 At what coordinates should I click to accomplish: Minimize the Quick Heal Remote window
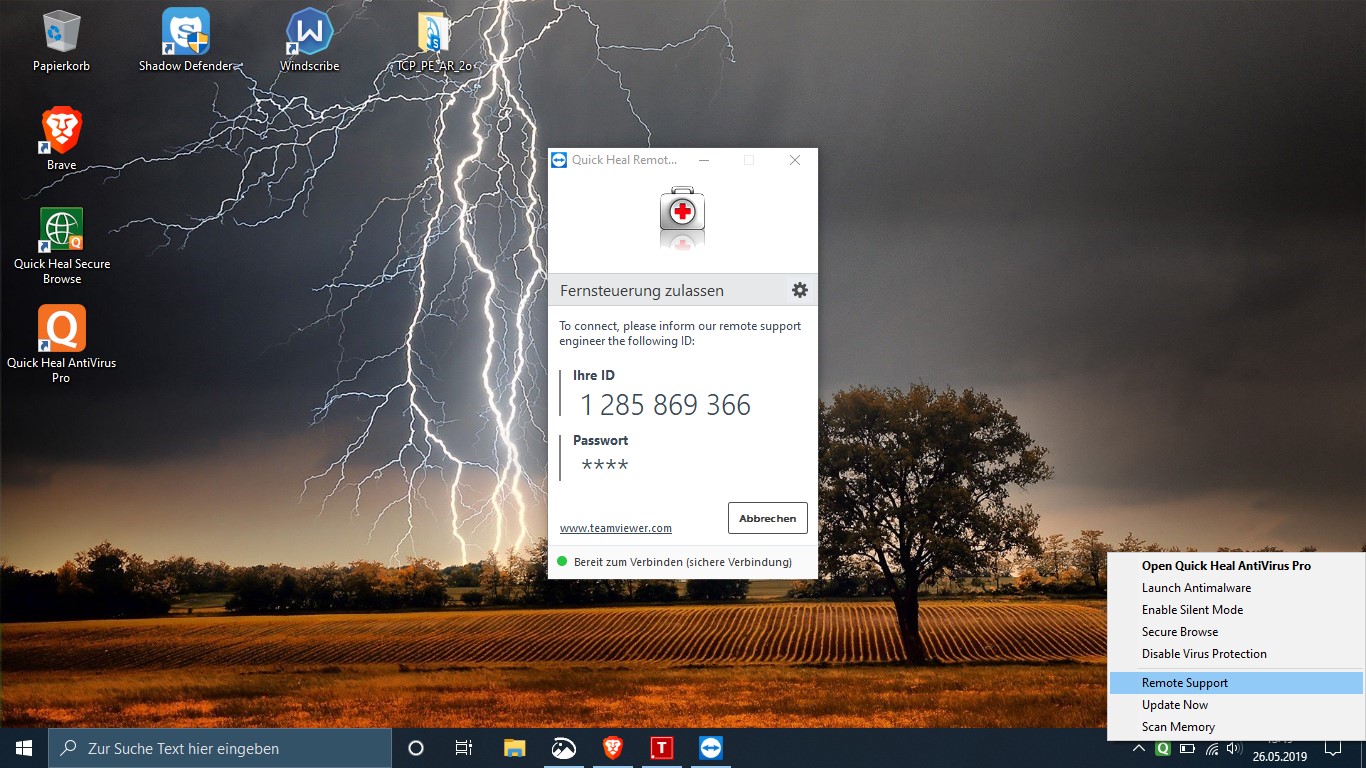[704, 160]
